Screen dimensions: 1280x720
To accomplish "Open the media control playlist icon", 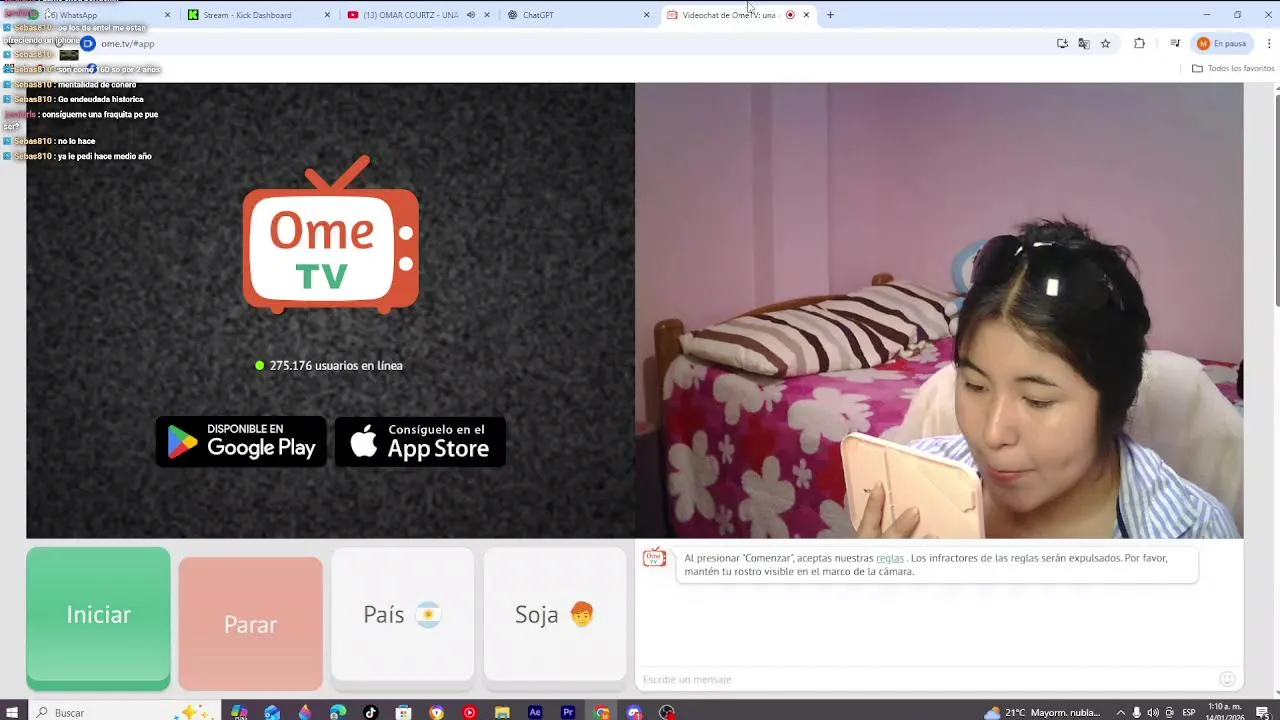I will tap(1175, 43).
